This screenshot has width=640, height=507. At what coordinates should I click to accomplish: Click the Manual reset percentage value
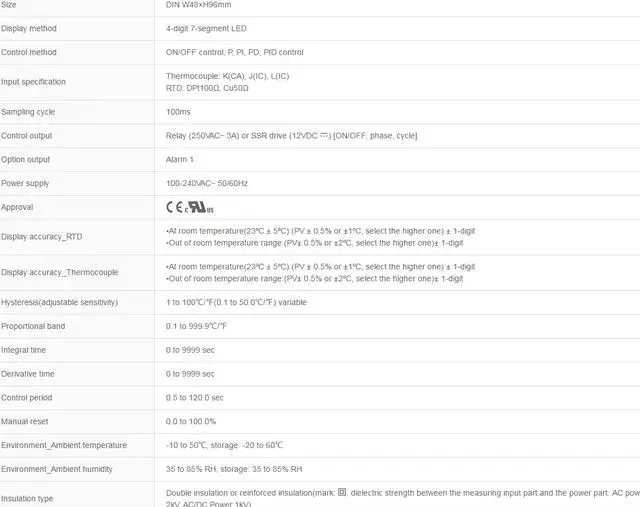(x=191, y=422)
